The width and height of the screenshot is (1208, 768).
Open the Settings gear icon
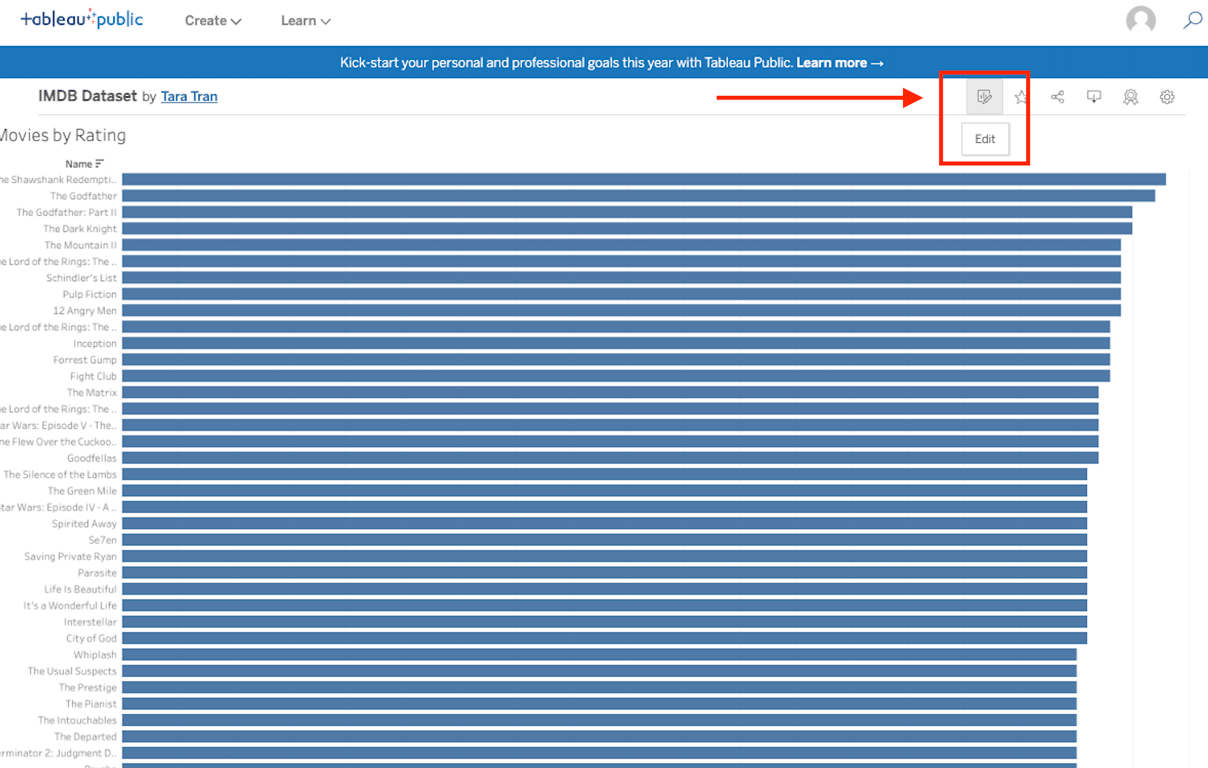tap(1167, 97)
